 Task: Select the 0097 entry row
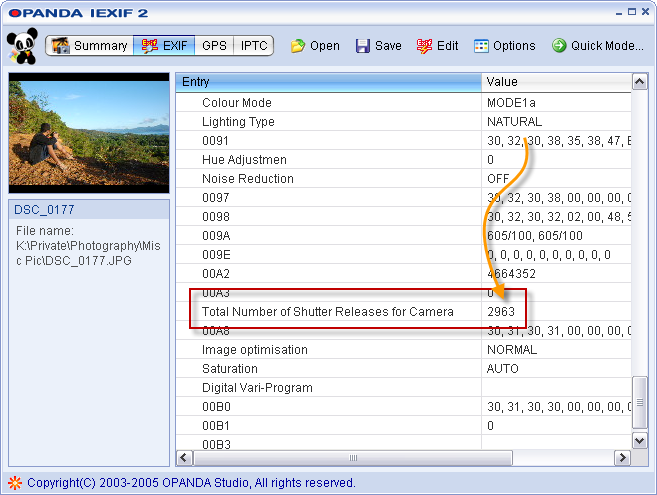click(404, 198)
